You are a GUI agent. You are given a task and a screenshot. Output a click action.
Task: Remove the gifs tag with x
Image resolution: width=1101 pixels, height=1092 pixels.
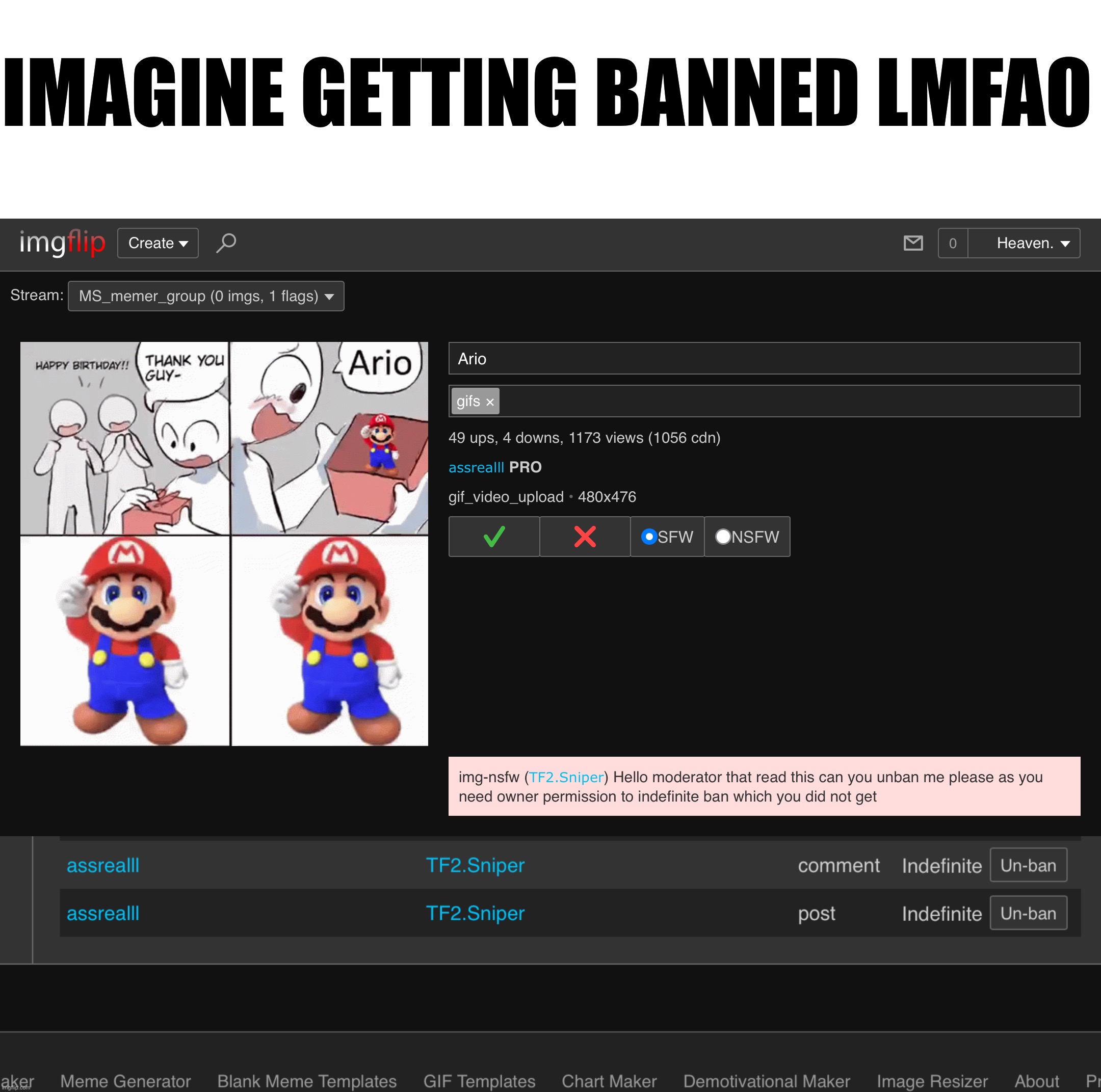489,402
